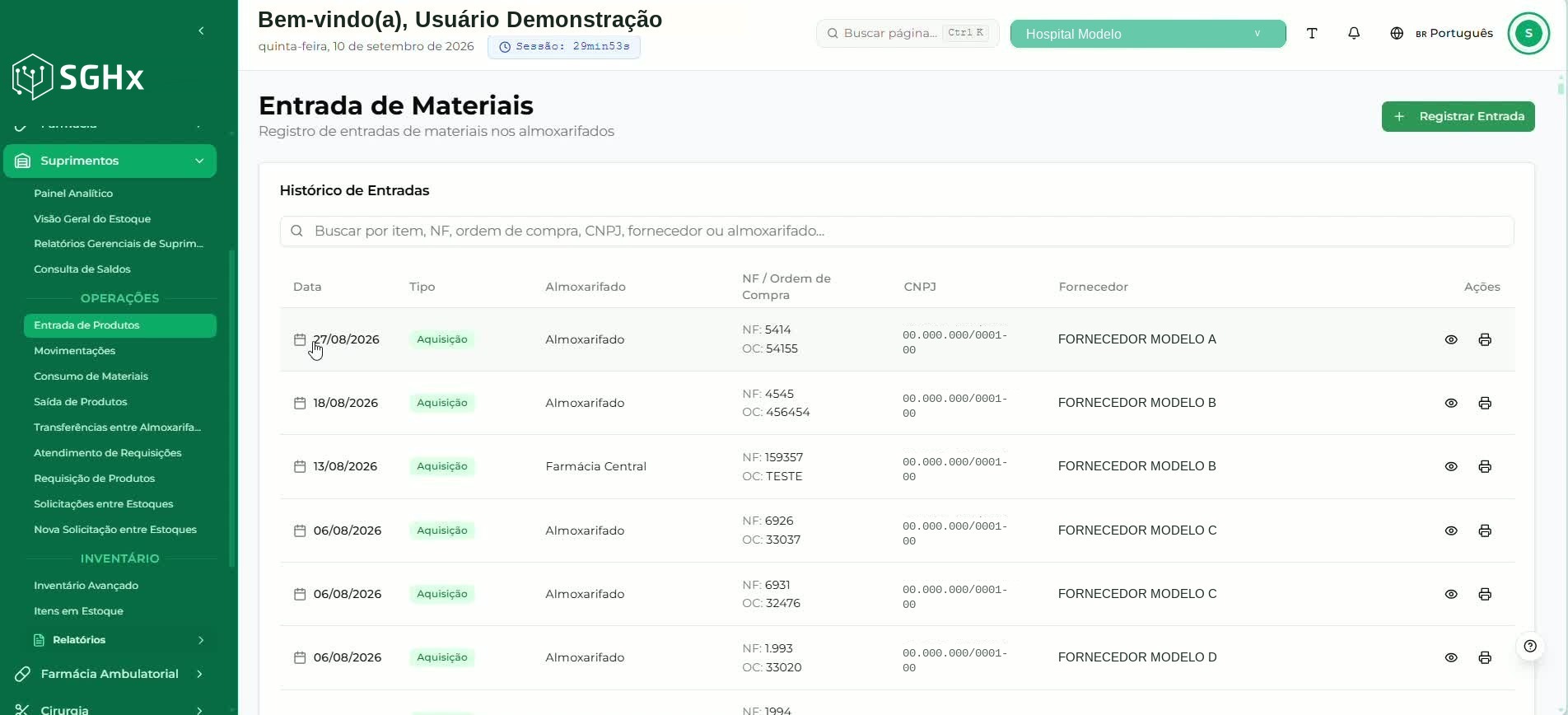Click the Registrar Entrada button
The width and height of the screenshot is (1568, 715).
(1458, 116)
